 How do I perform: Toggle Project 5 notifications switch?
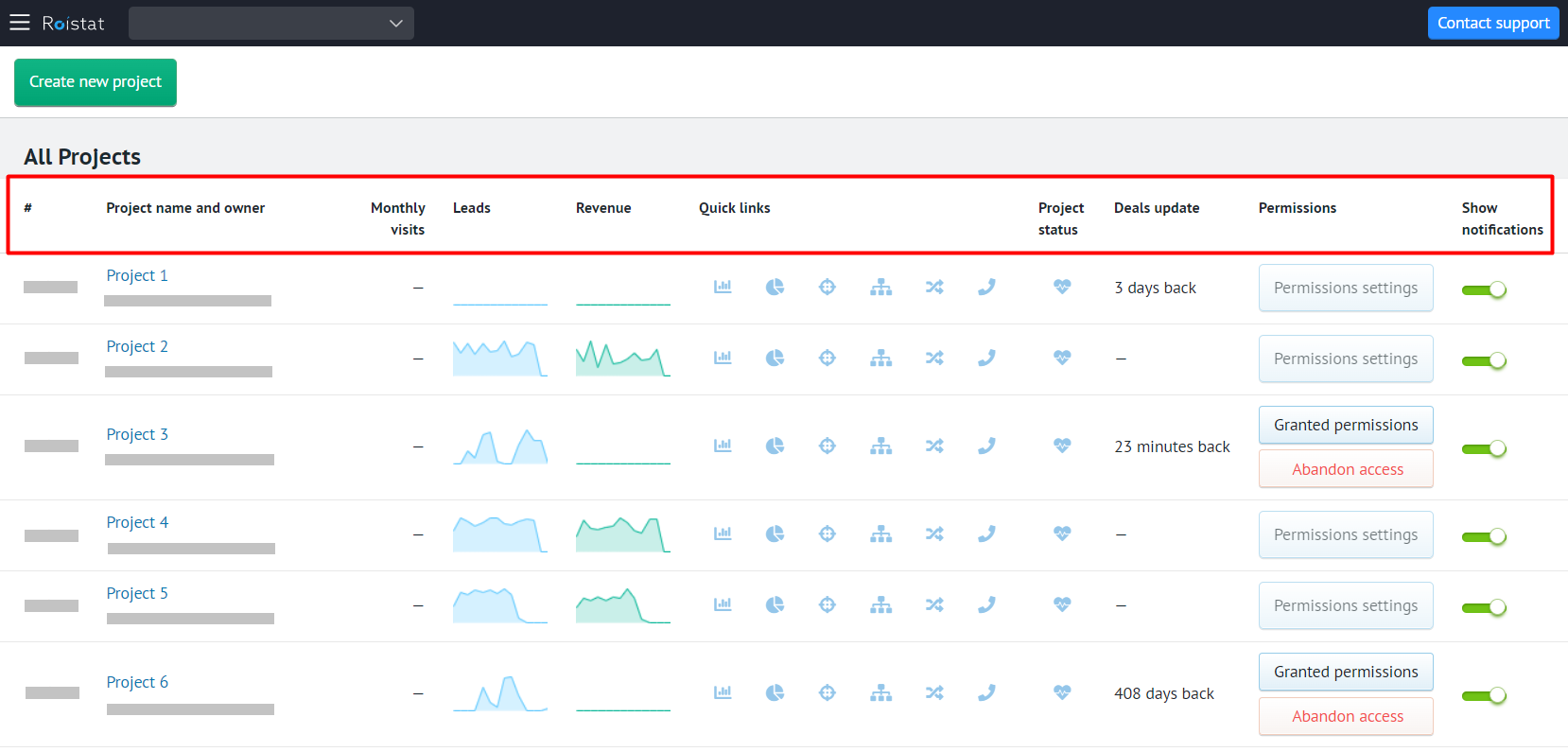(x=1484, y=607)
